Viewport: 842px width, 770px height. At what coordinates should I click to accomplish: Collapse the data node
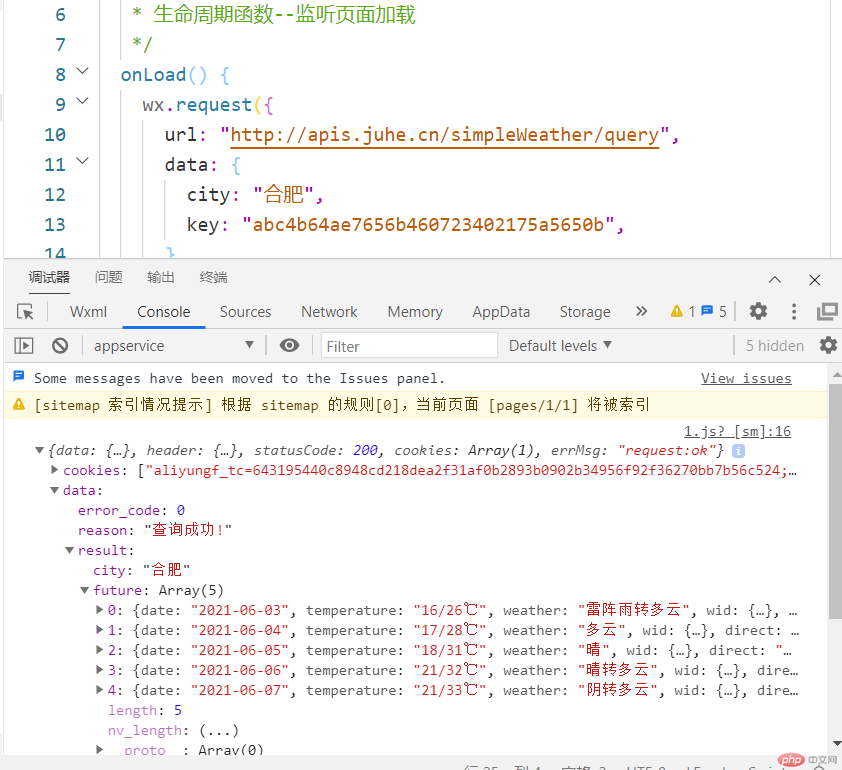click(x=55, y=490)
